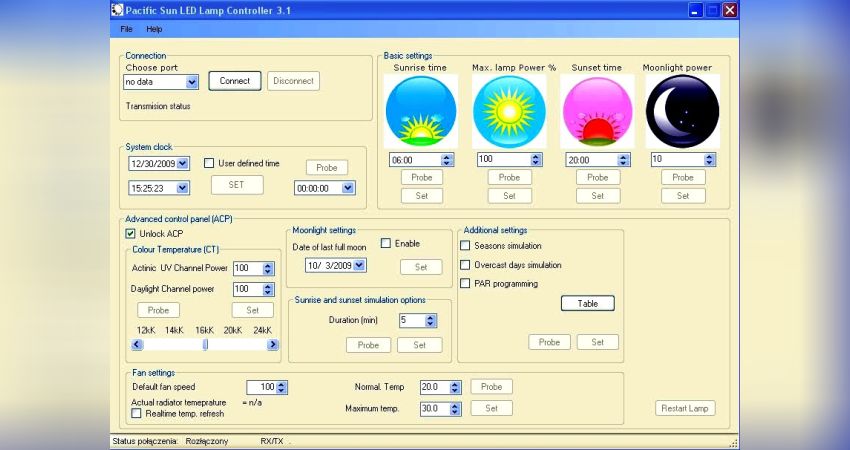Viewport: 850px width, 450px height.
Task: Click Set in Moonlight settings
Action: pyautogui.click(x=421, y=267)
